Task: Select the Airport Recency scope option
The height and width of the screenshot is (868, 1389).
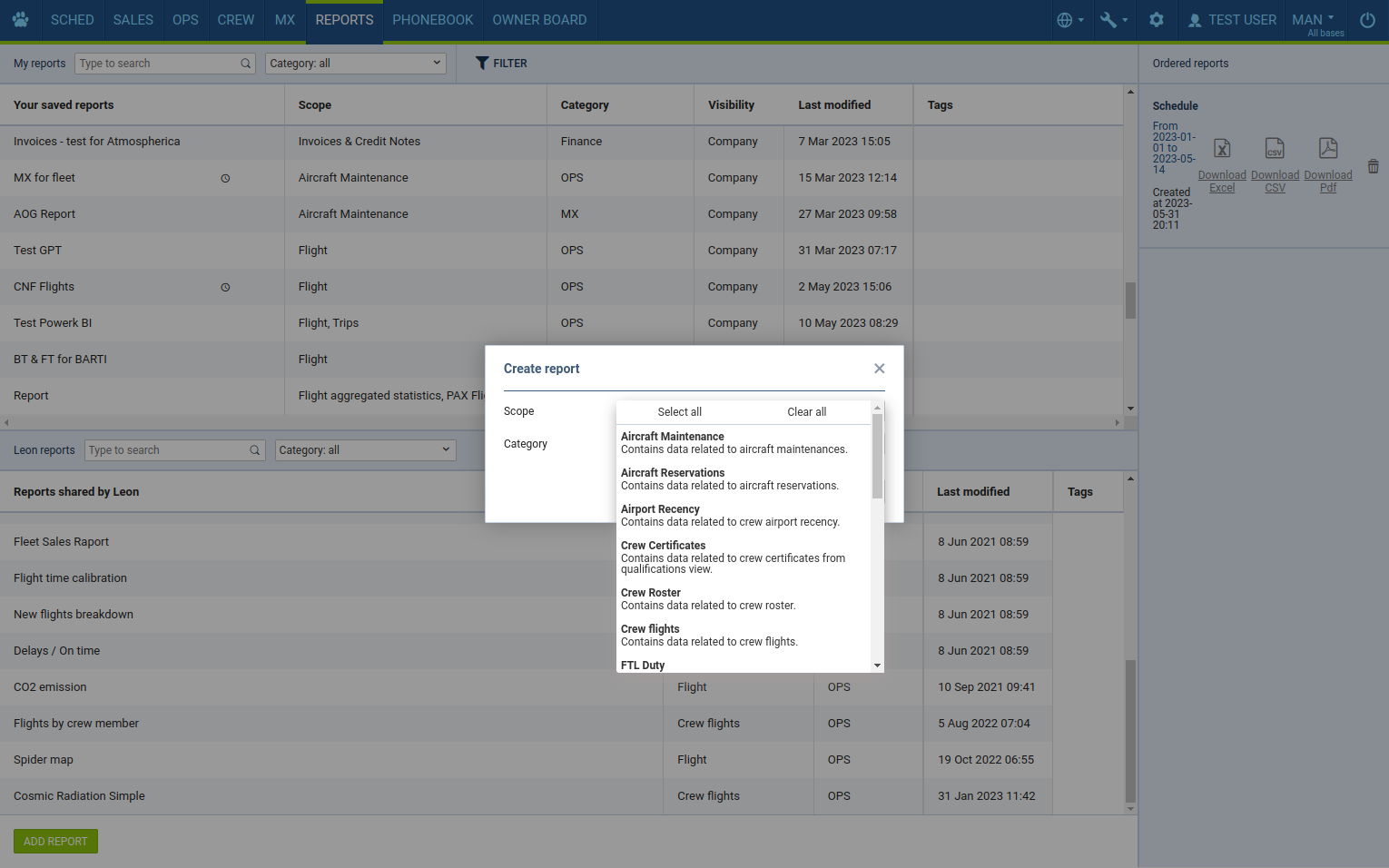Action: coord(730,516)
